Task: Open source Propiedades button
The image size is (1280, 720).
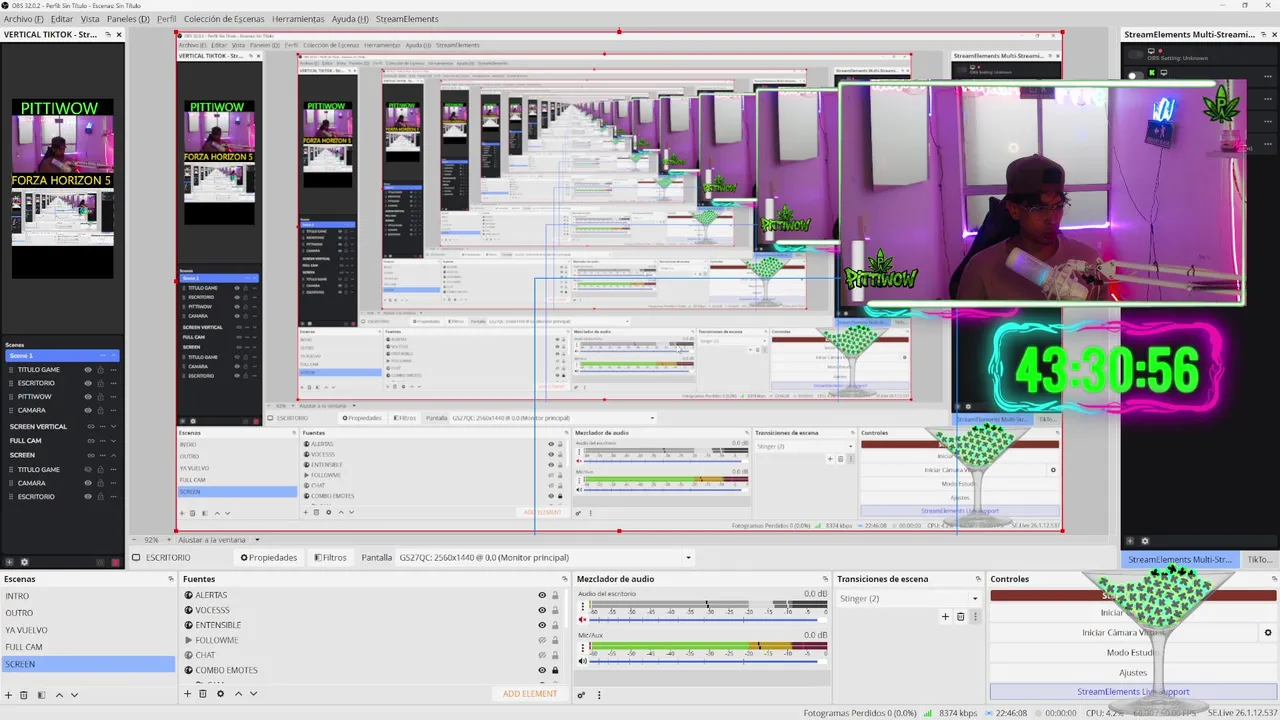Action: point(268,558)
